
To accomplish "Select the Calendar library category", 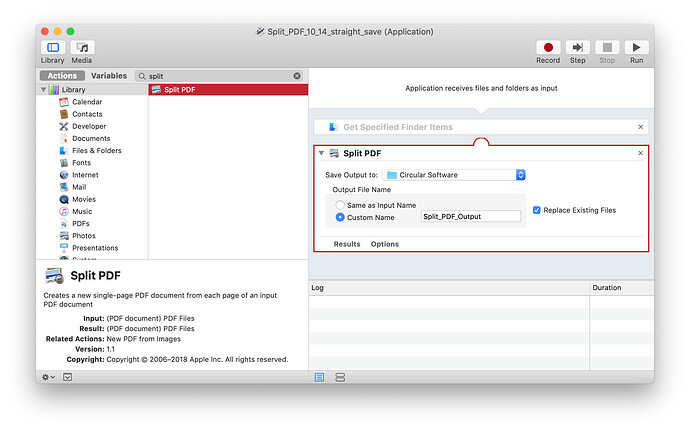I will pyautogui.click(x=87, y=102).
